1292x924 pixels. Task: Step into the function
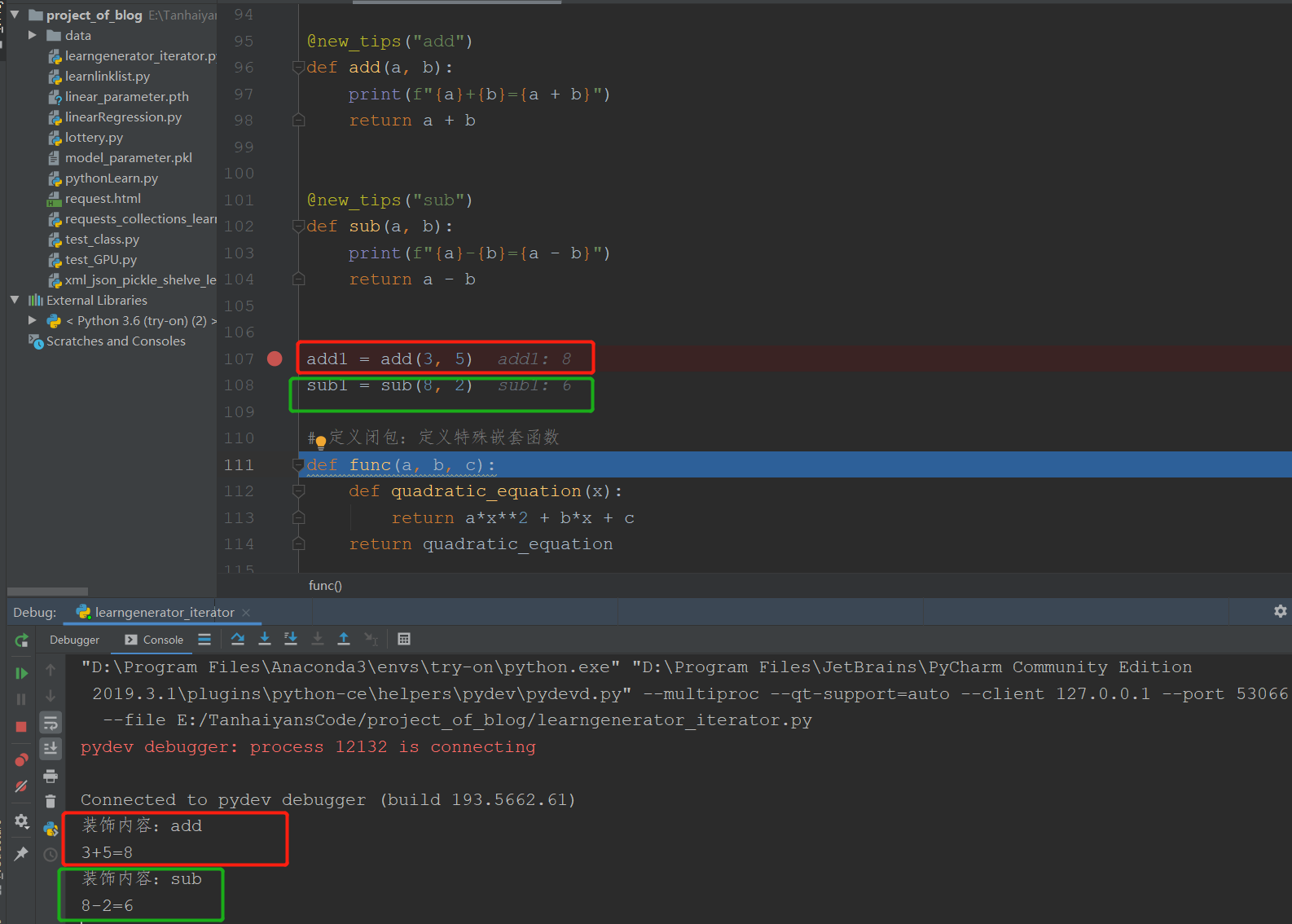[265, 640]
